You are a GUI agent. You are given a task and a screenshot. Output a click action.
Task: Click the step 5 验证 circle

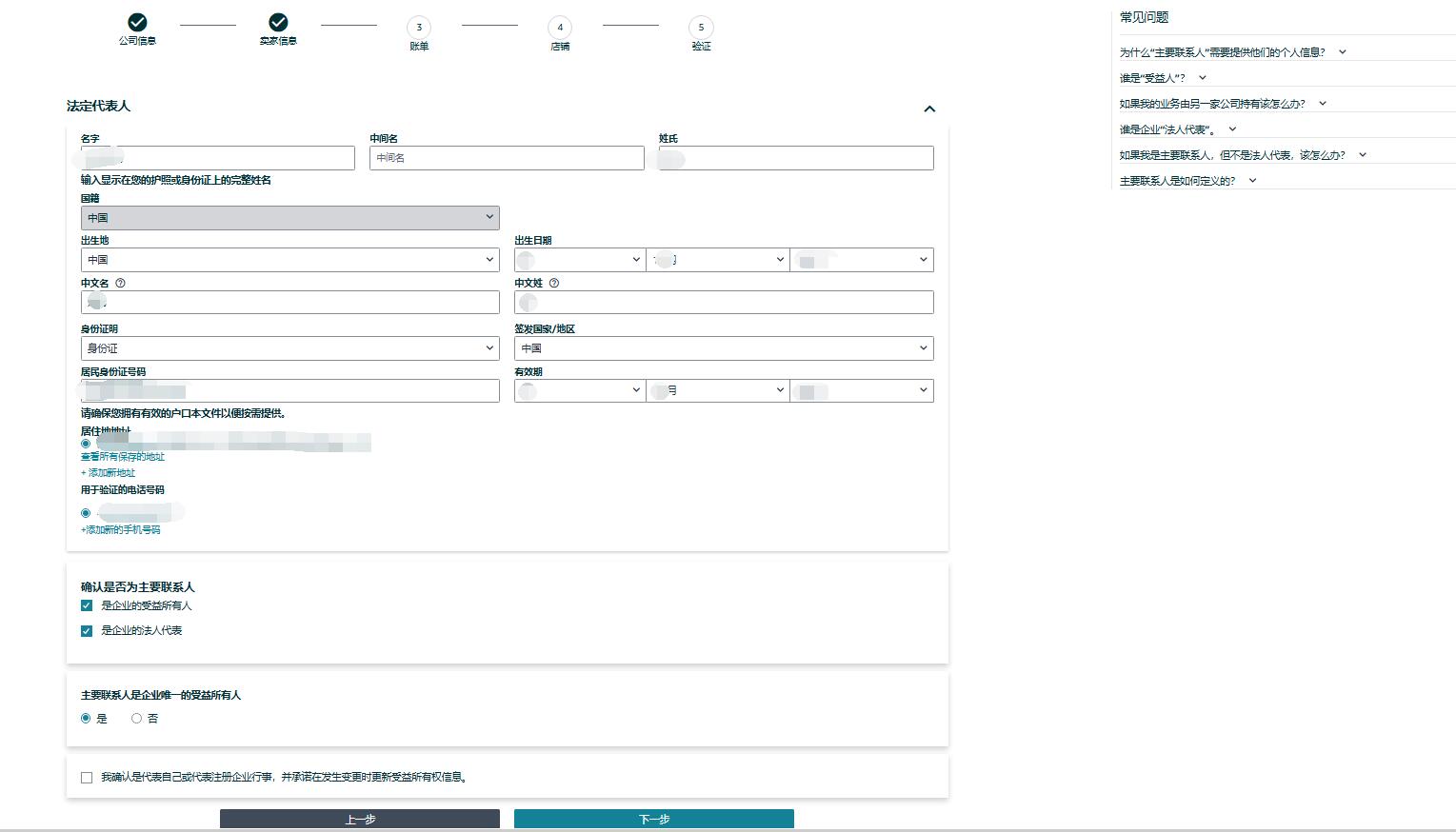click(701, 28)
